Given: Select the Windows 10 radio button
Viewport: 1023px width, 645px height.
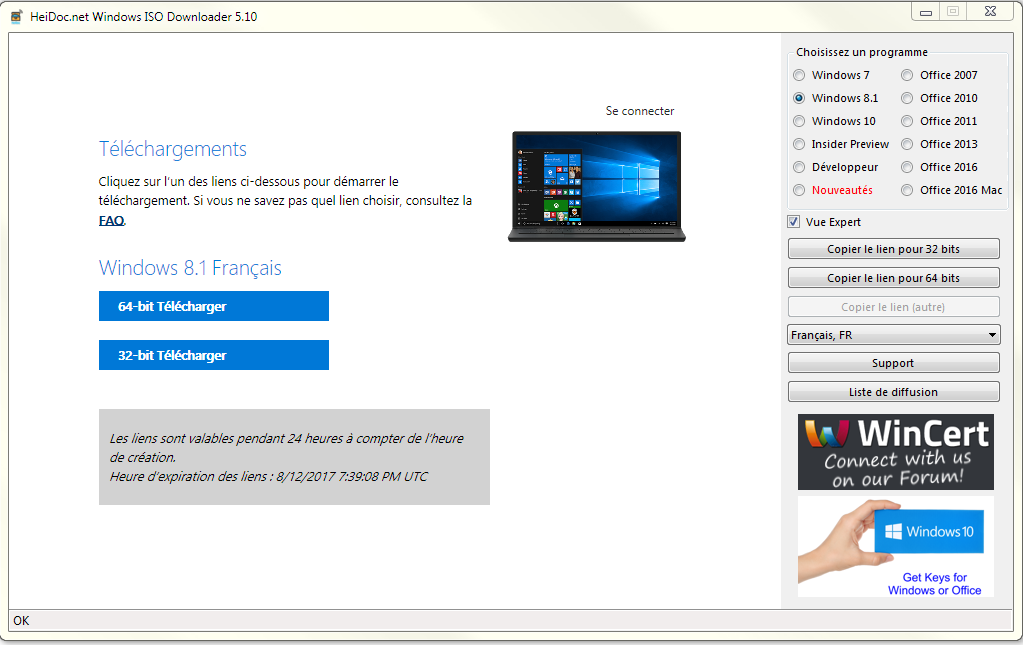Looking at the screenshot, I should [x=799, y=121].
